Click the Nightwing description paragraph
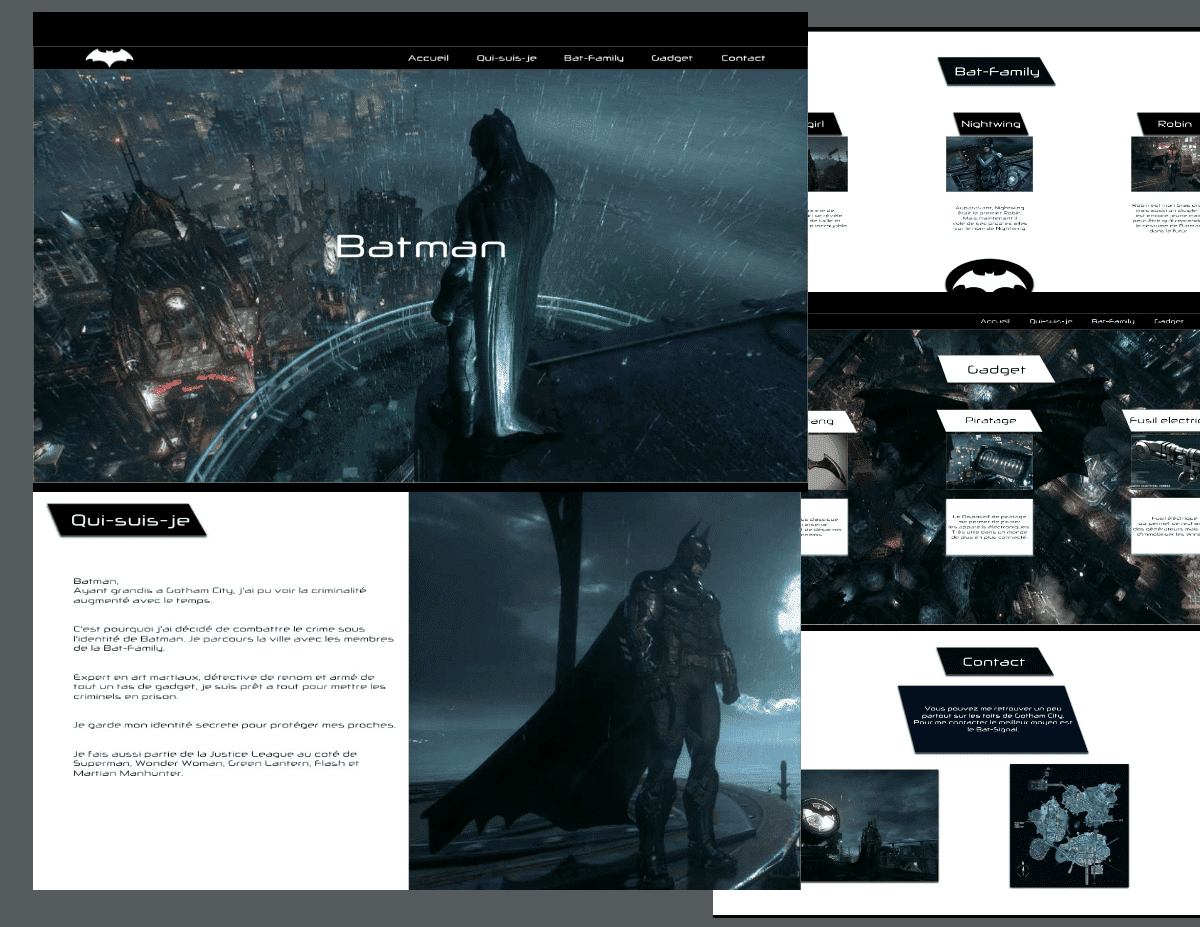Screen dimensions: 1200x927 (989, 218)
